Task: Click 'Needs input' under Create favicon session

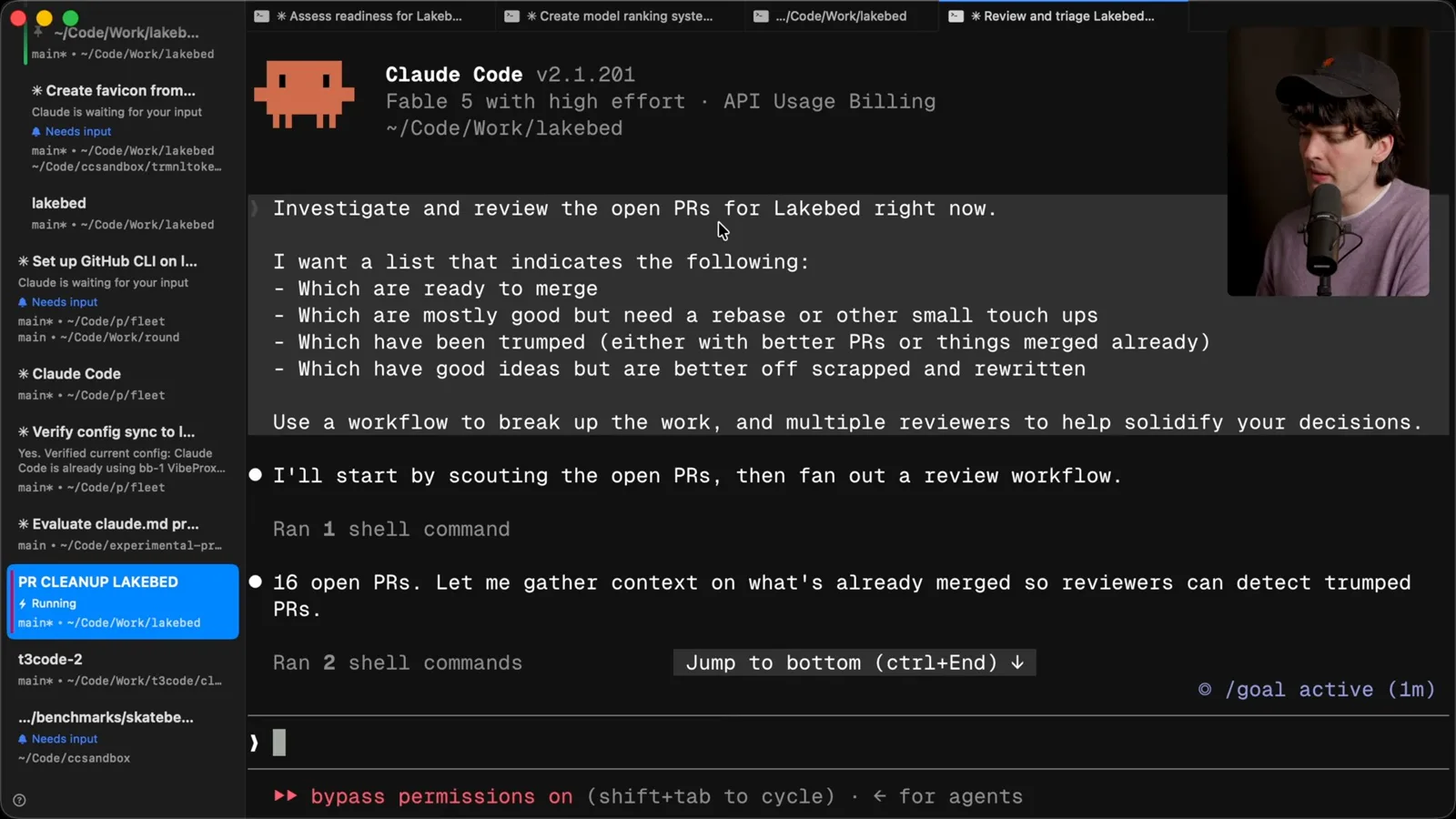Action: [78, 132]
